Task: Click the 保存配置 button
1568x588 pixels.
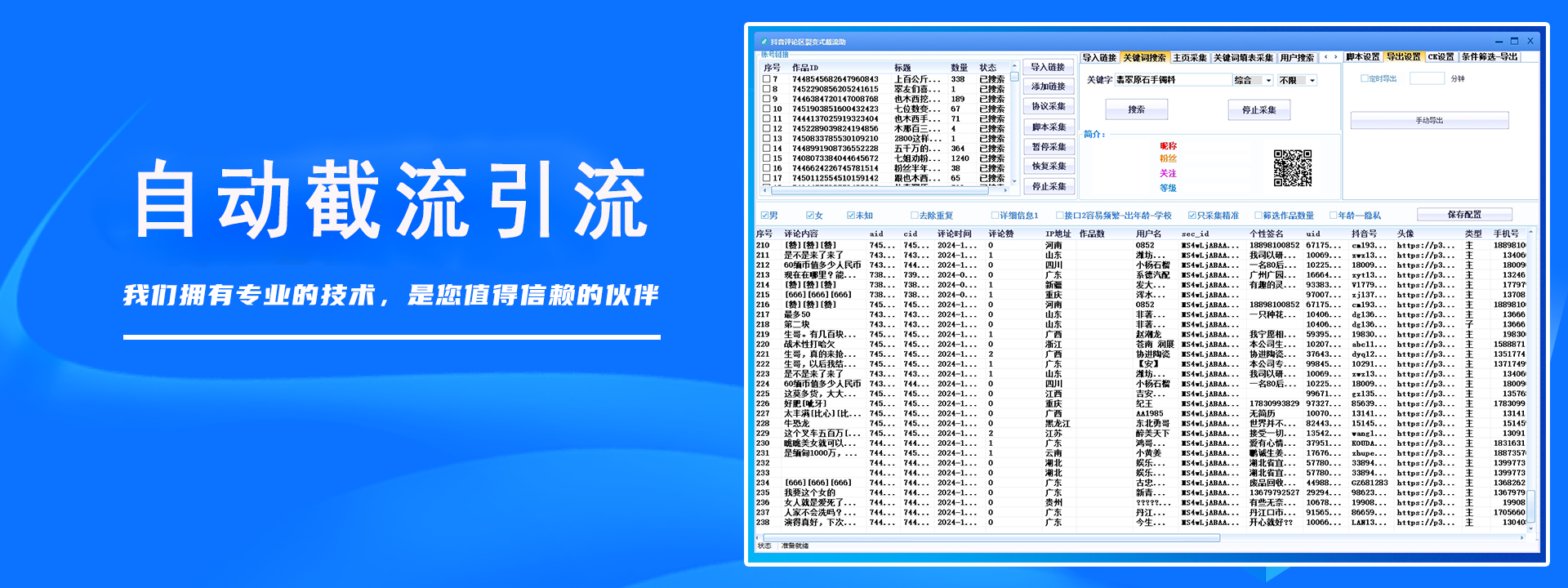Action: point(1463,215)
